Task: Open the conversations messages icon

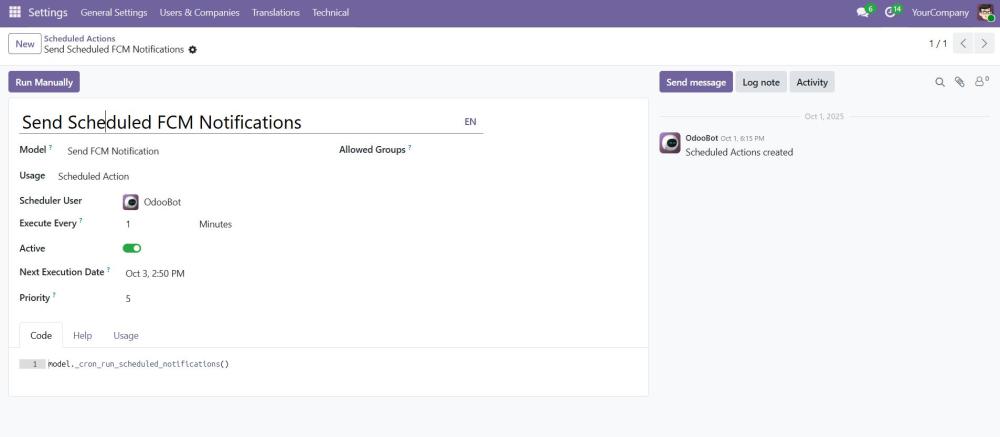Action: 863,13
